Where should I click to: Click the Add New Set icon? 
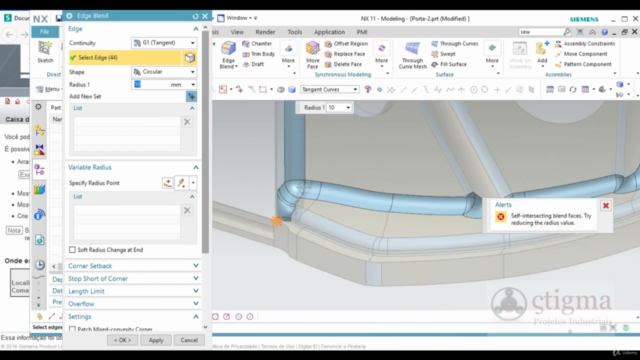(191, 96)
